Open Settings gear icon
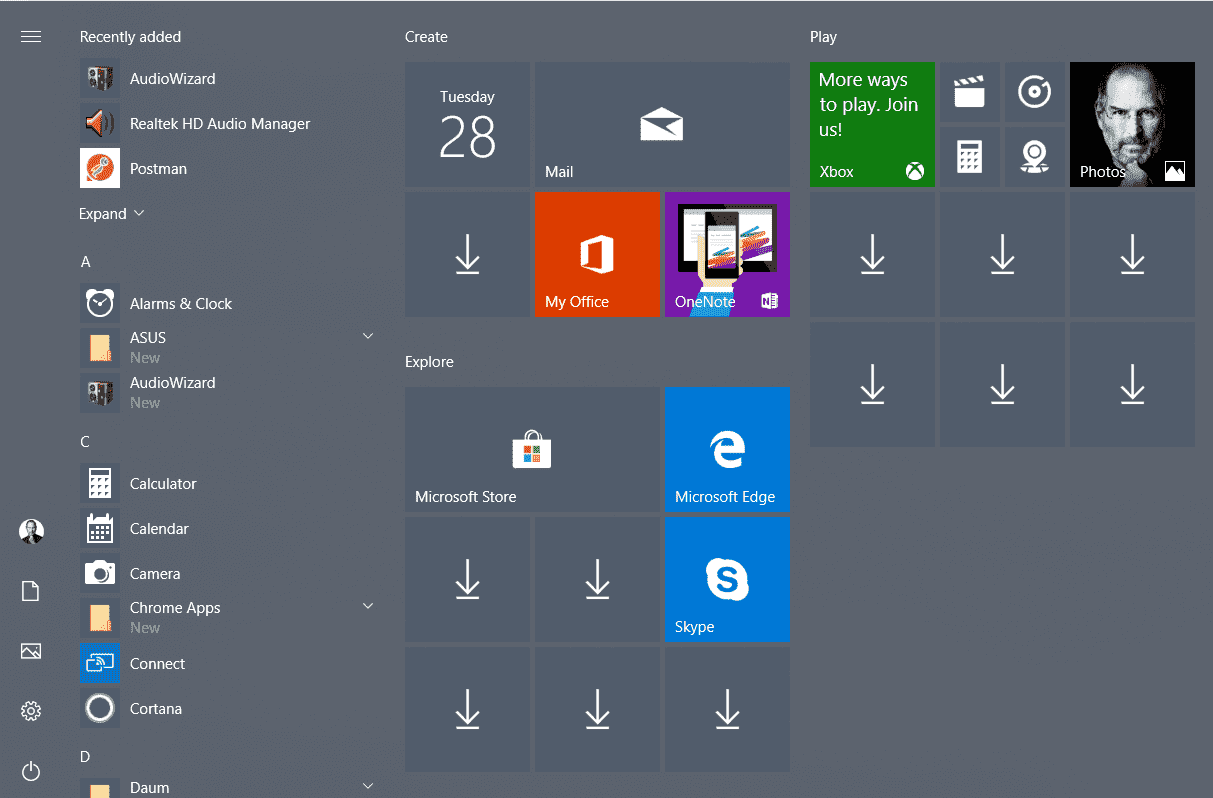Viewport: 1213px width, 798px height. coord(31,711)
